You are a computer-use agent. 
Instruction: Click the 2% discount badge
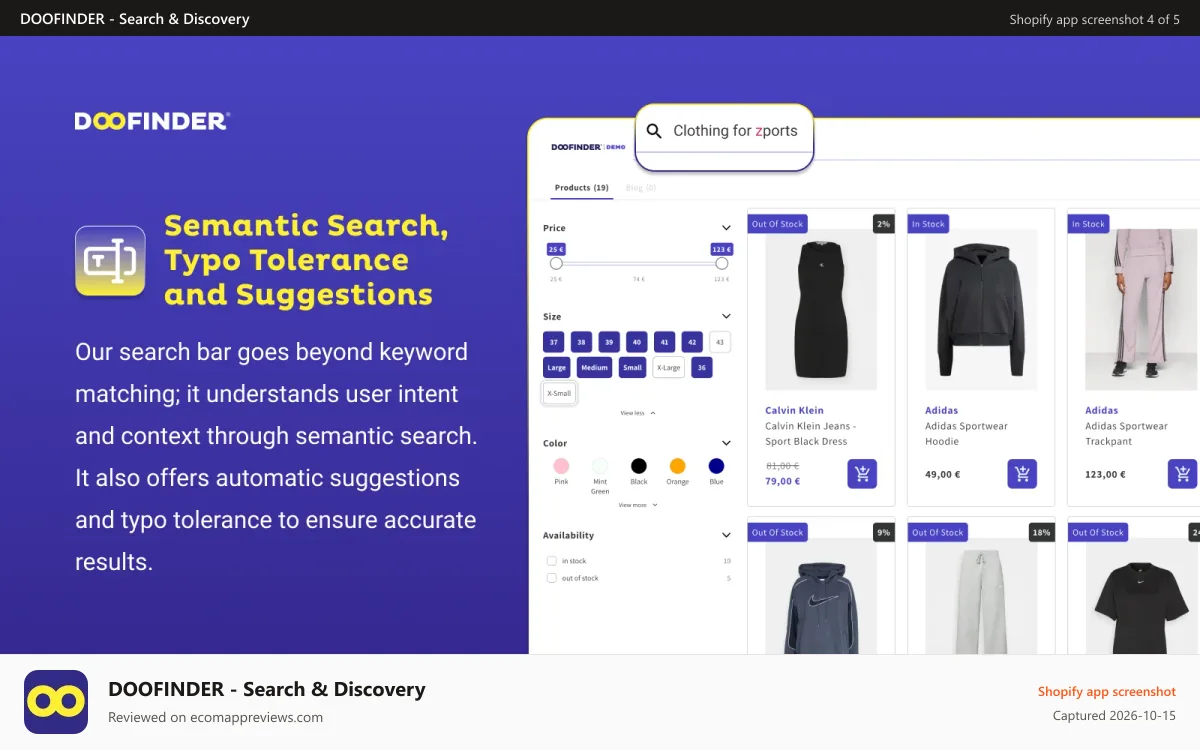pyautogui.click(x=882, y=224)
